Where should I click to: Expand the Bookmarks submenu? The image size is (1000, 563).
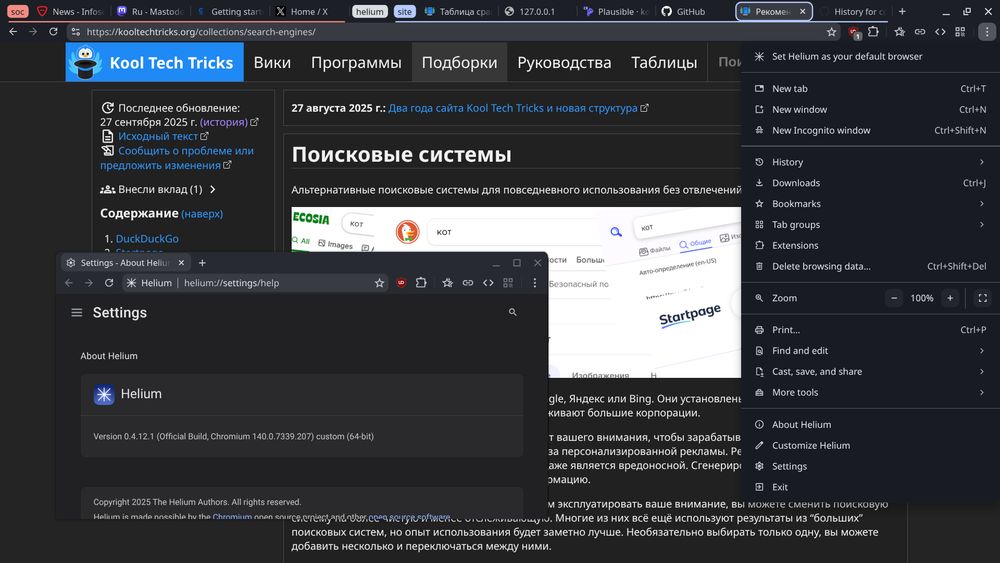point(871,203)
